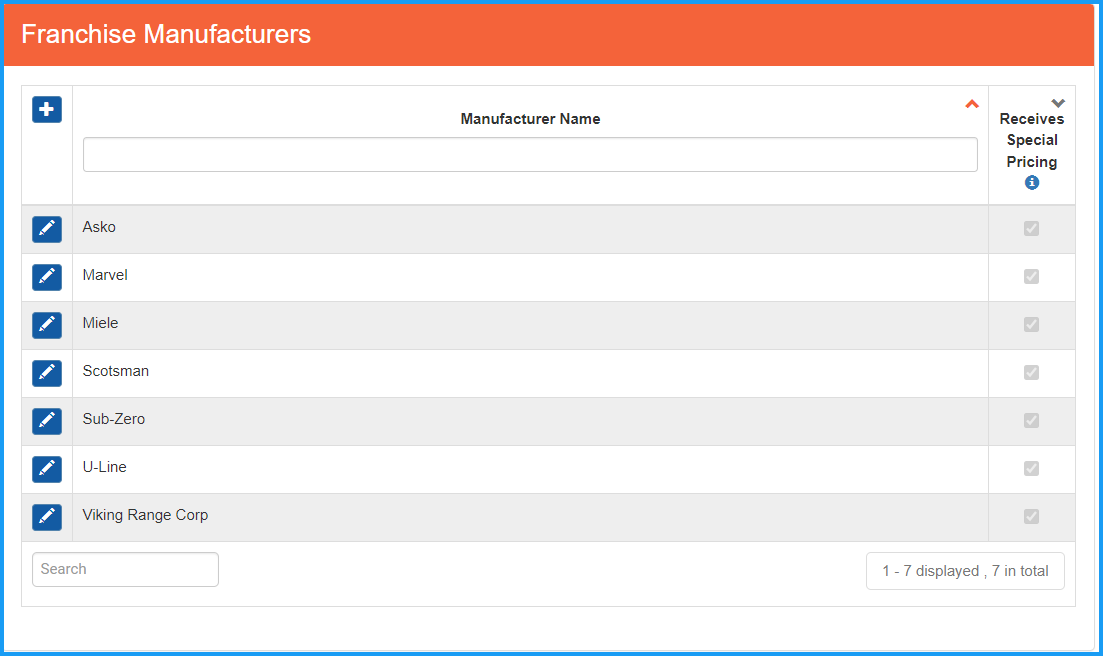Image resolution: width=1103 pixels, height=656 pixels.
Task: Edit the Asko manufacturer row
Action: [47, 229]
